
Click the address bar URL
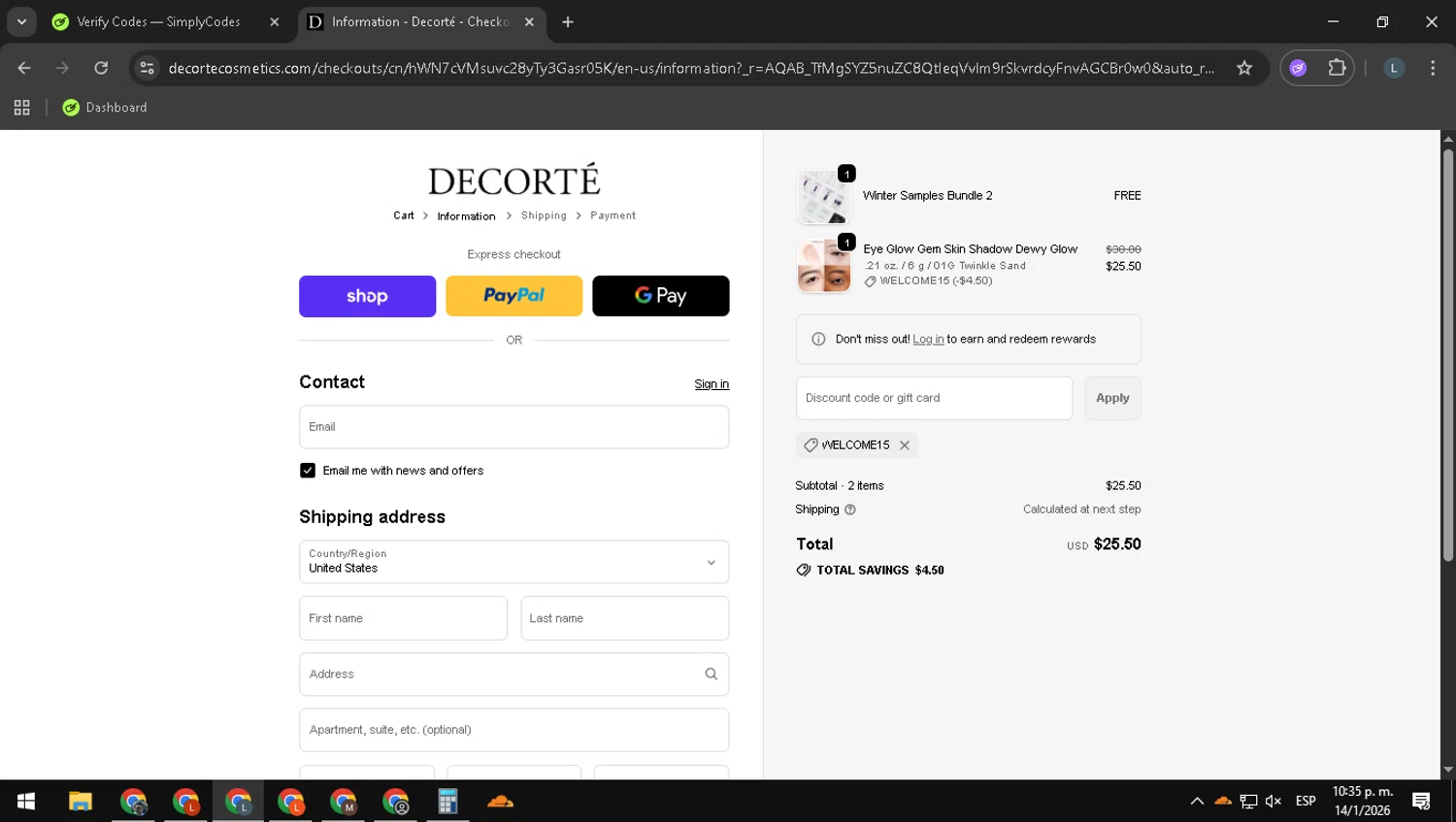pyautogui.click(x=690, y=68)
